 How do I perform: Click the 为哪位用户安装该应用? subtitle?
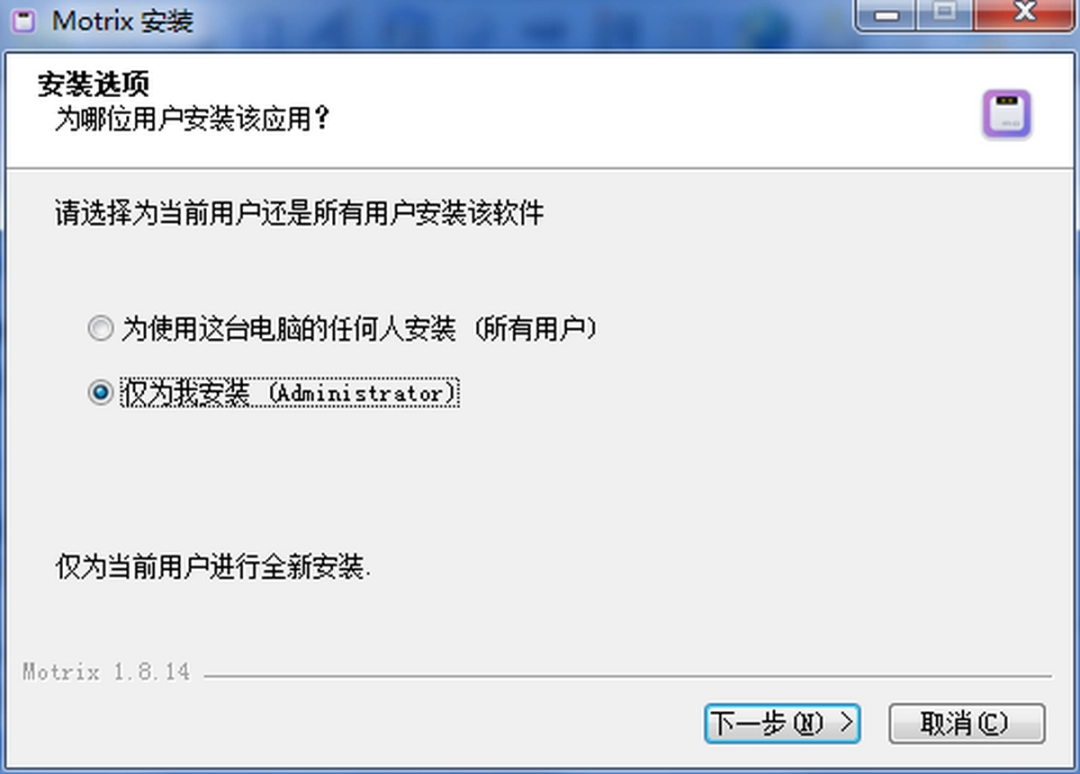point(193,118)
